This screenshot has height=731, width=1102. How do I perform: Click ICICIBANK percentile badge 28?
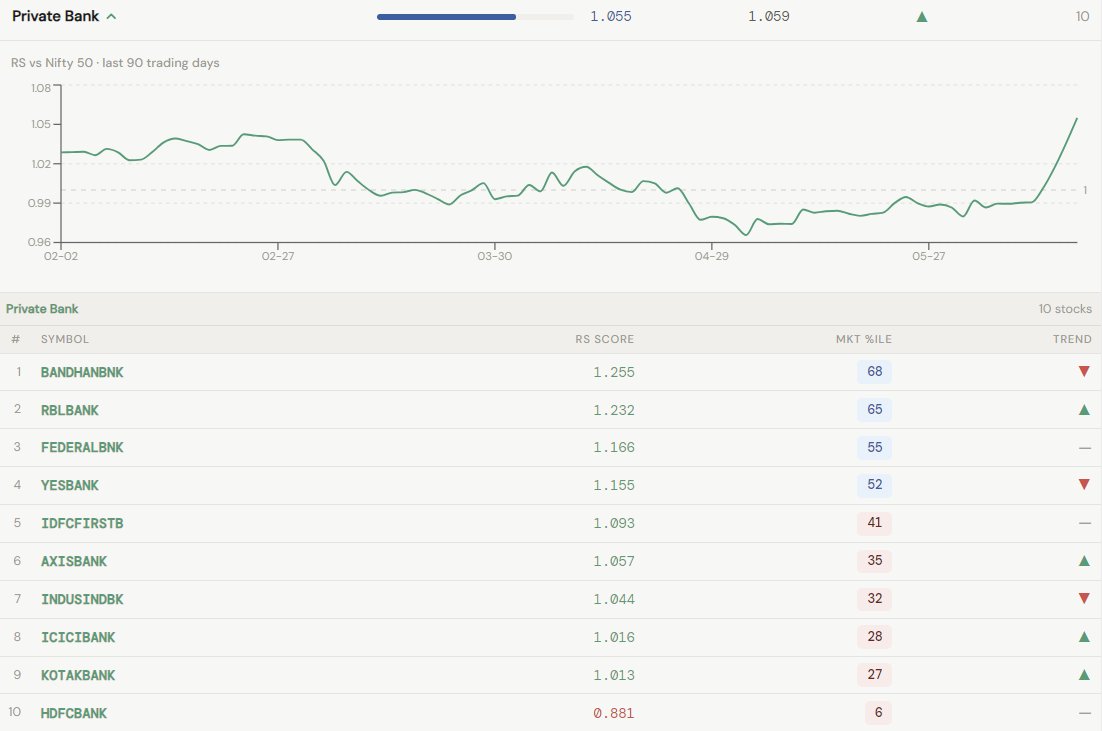pos(874,636)
